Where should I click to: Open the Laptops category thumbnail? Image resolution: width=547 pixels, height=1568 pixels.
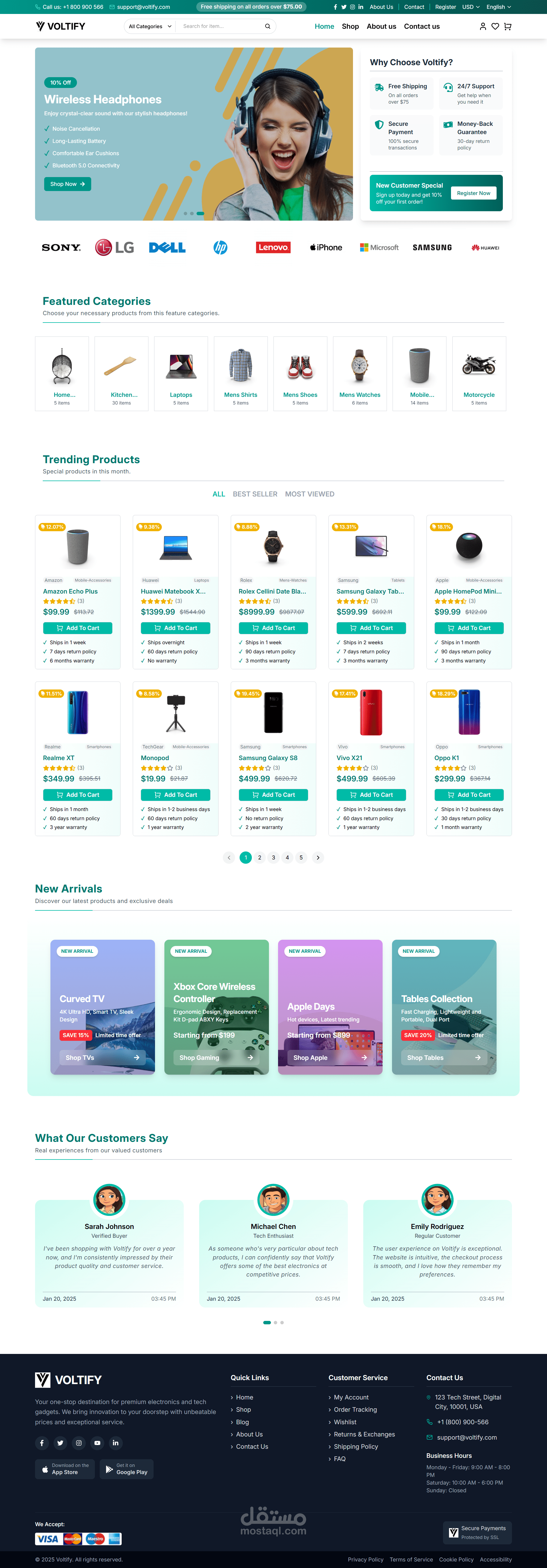pos(181,374)
